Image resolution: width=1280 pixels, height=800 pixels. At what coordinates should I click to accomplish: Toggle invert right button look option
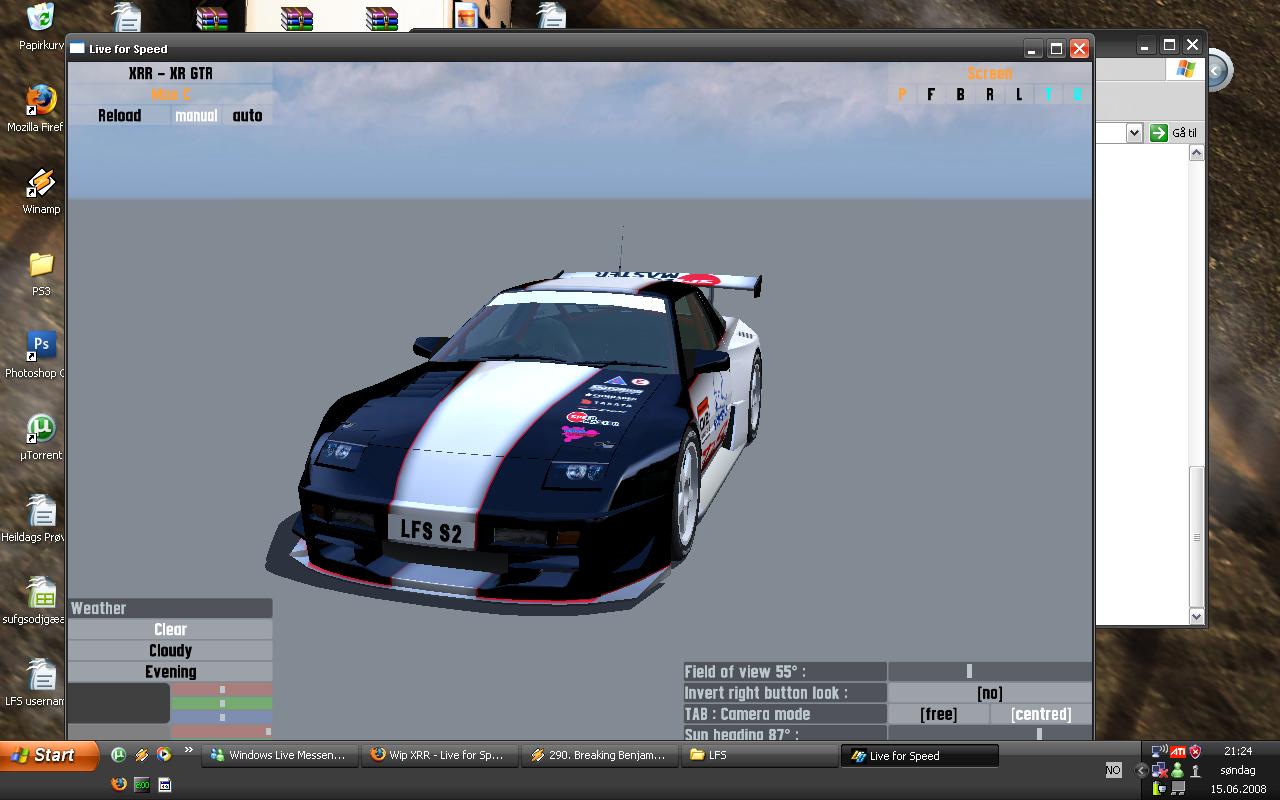990,693
